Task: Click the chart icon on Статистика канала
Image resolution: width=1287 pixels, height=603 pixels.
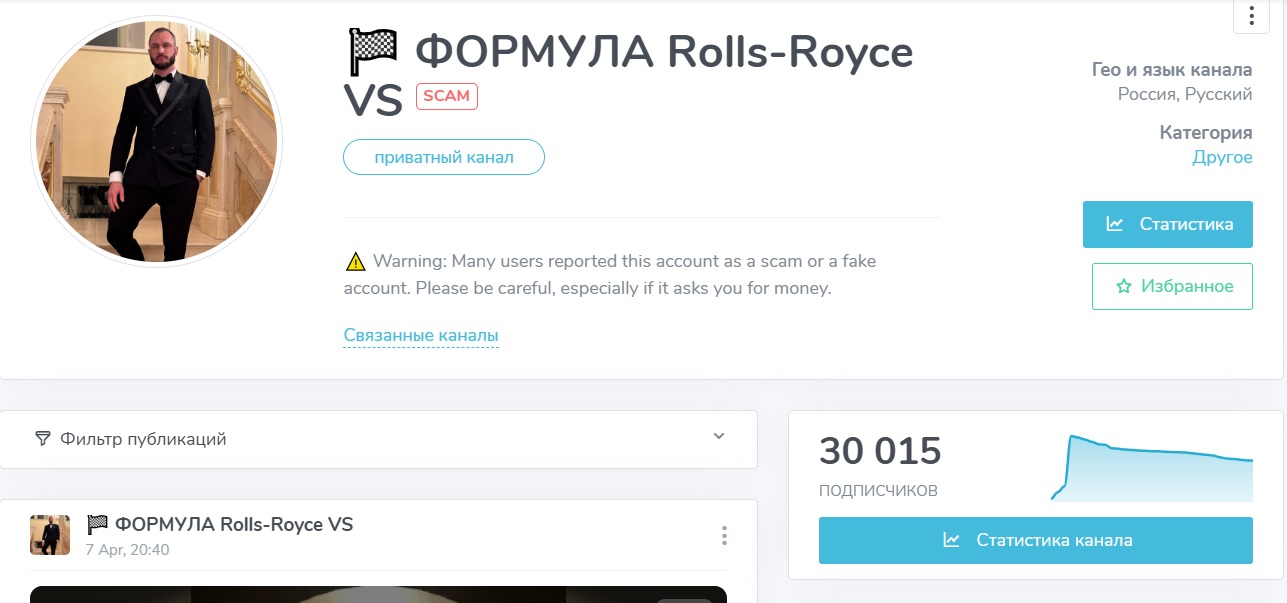Action: coord(952,540)
